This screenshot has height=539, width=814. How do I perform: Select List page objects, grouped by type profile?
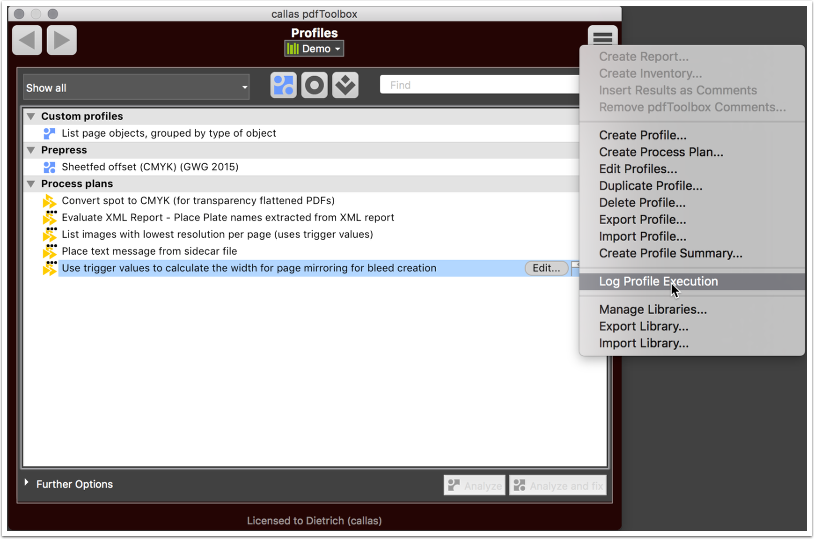coord(169,133)
